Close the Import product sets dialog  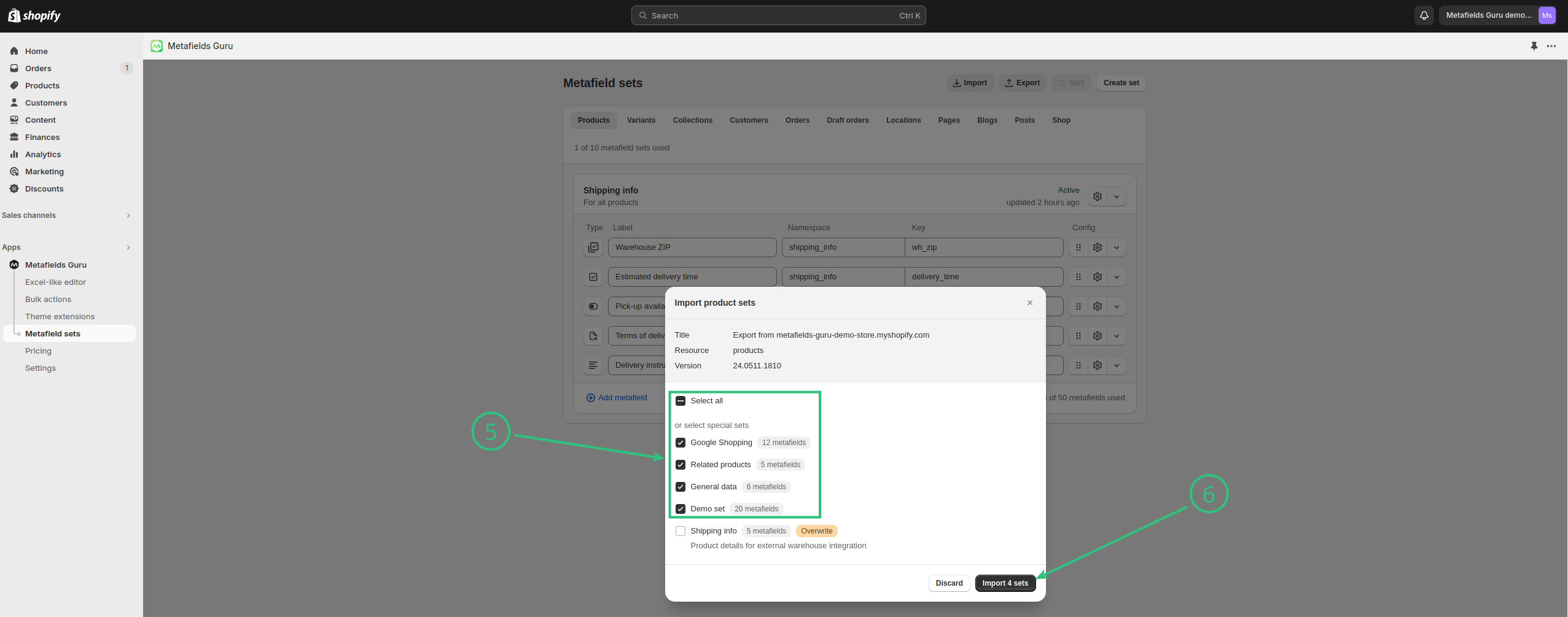(1029, 303)
